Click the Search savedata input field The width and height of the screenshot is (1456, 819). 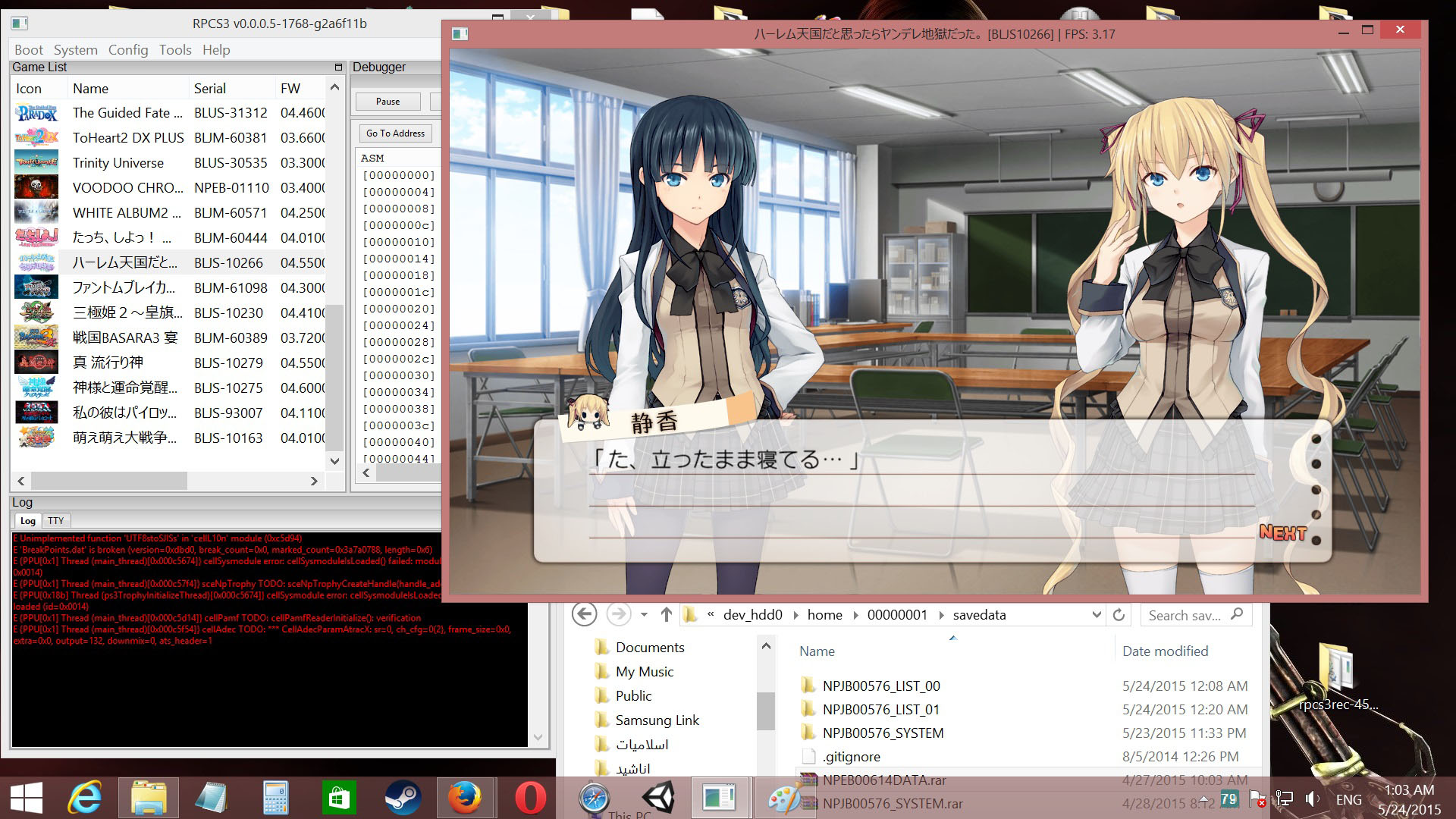(x=1195, y=615)
